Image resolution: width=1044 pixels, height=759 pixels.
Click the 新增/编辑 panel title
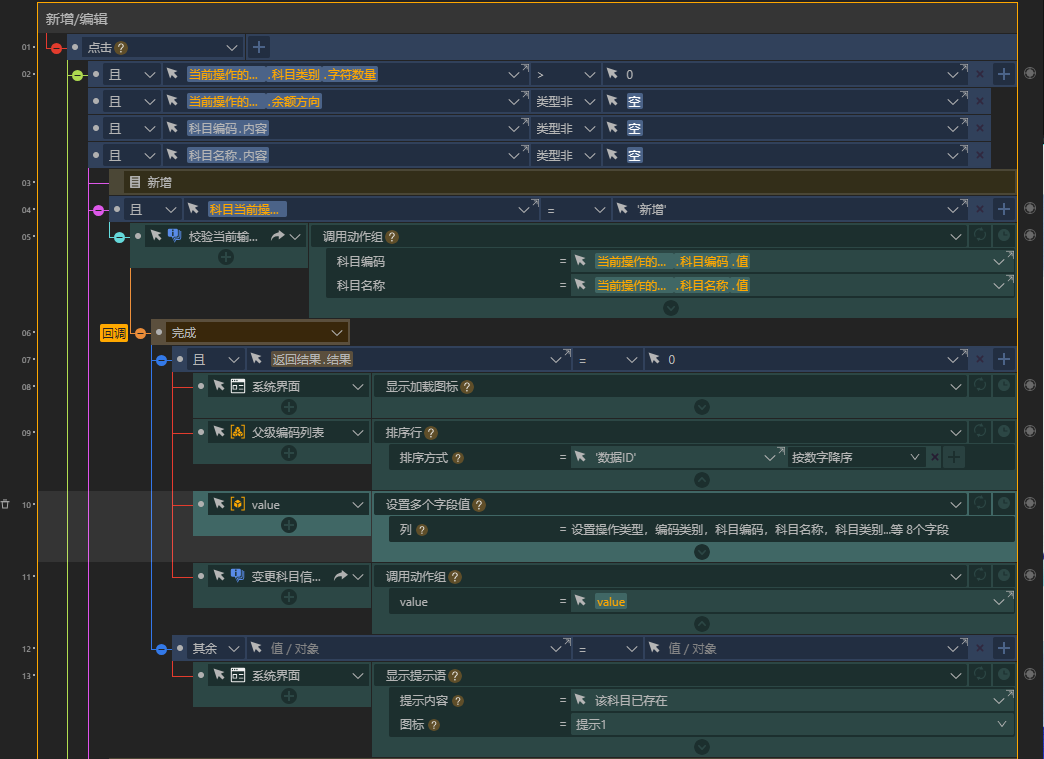[x=77, y=19]
